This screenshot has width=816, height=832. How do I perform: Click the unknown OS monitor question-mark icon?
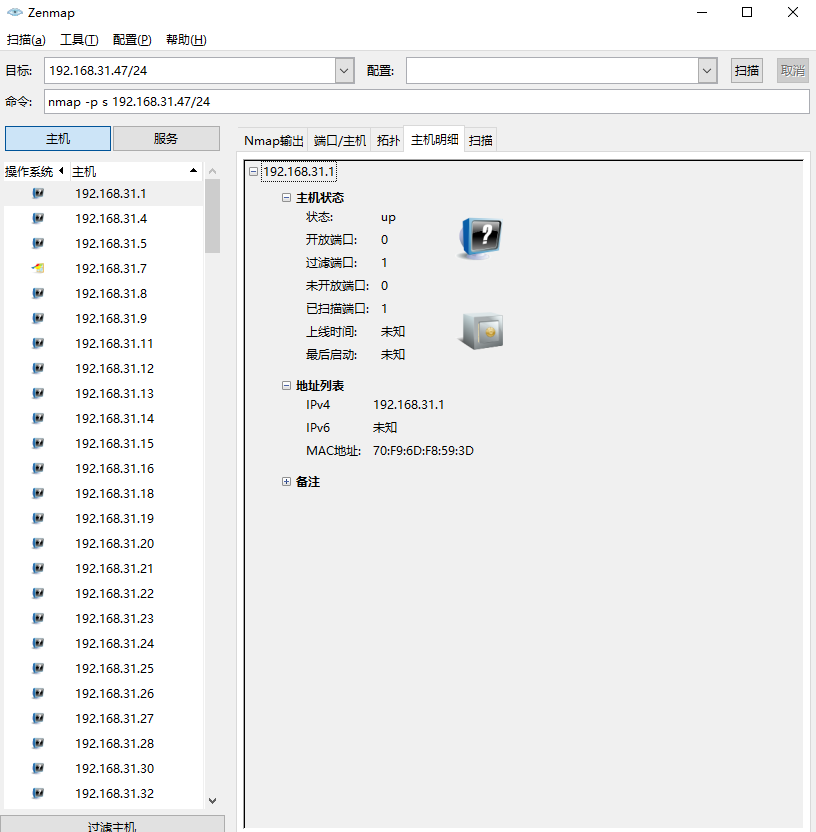point(480,238)
